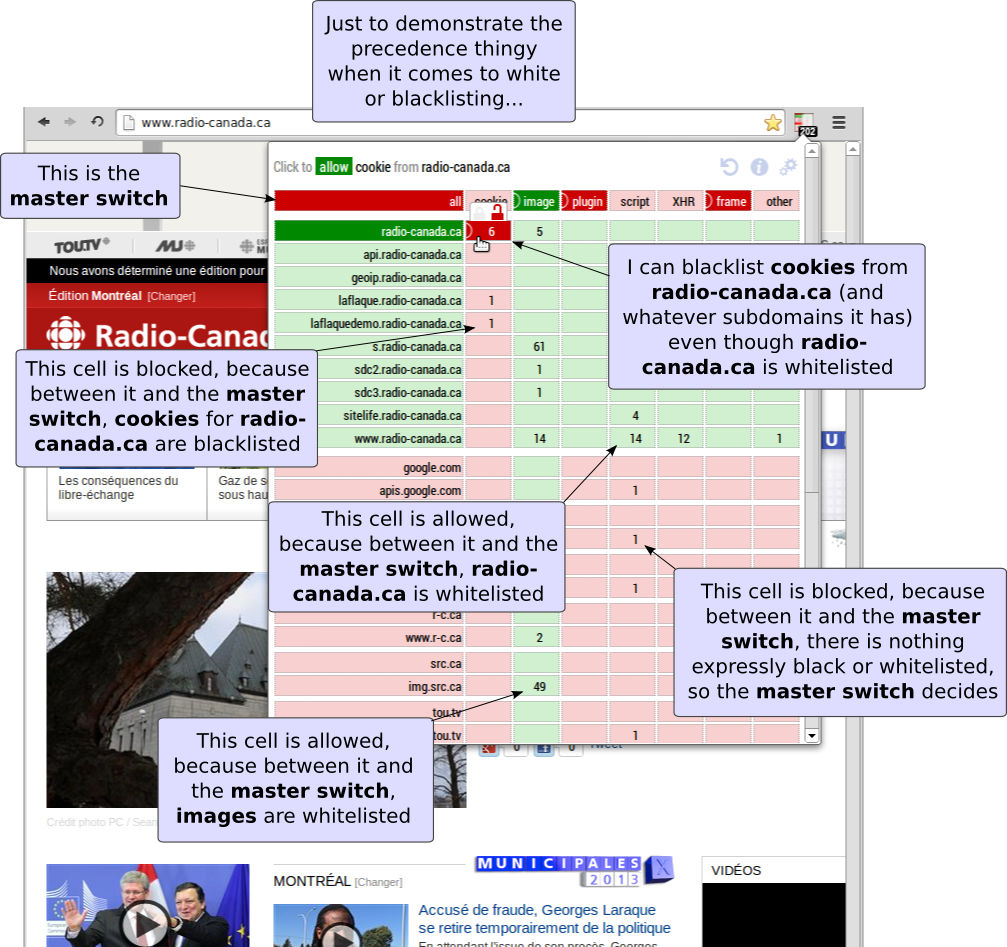Select the img.src.ca domain row
Screen dimensions: 1007x947
coord(369,686)
